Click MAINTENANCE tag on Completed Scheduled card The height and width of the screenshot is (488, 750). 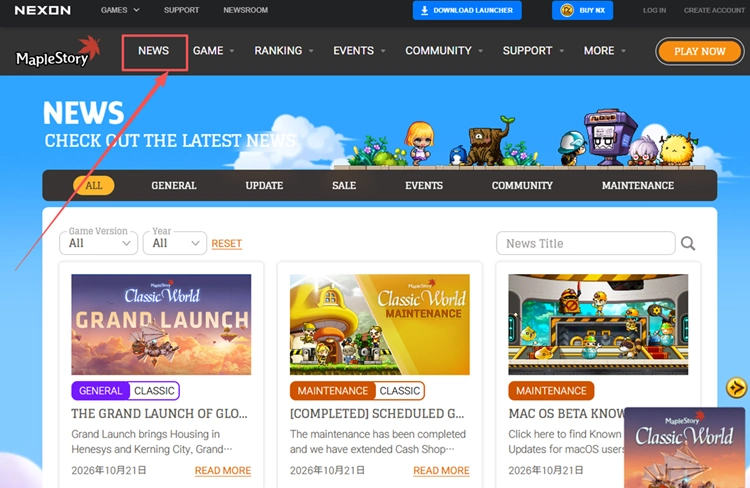(332, 391)
